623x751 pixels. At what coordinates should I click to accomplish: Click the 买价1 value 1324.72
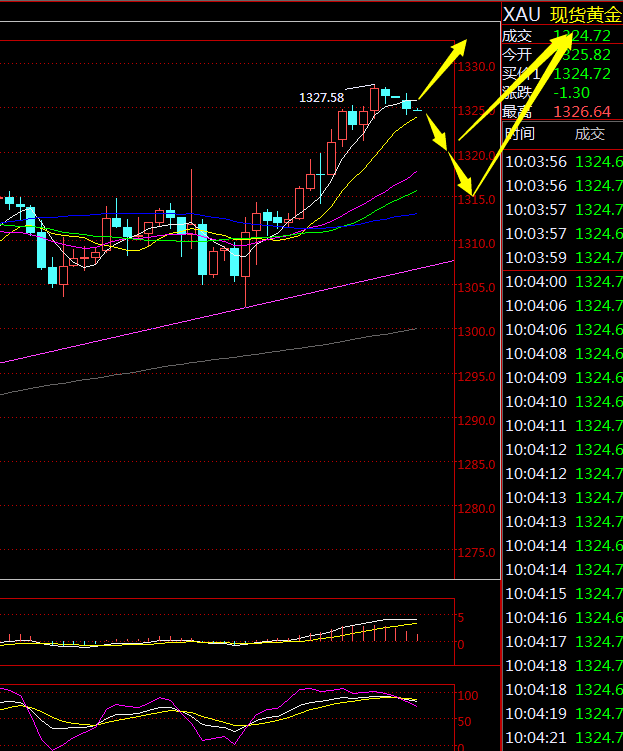pos(582,74)
